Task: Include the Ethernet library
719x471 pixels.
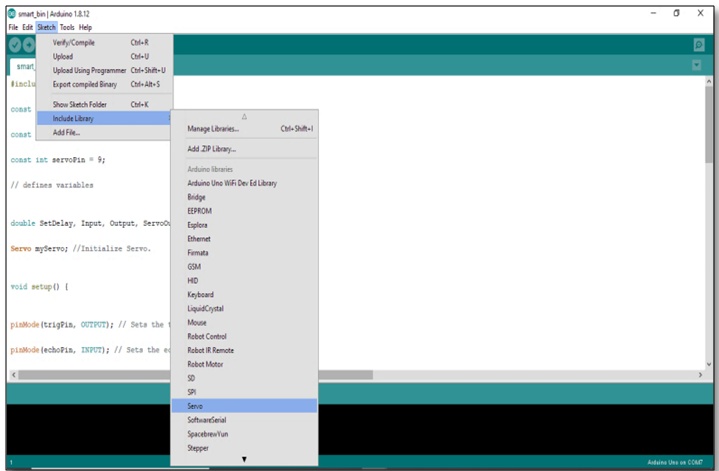Action: click(x=244, y=239)
